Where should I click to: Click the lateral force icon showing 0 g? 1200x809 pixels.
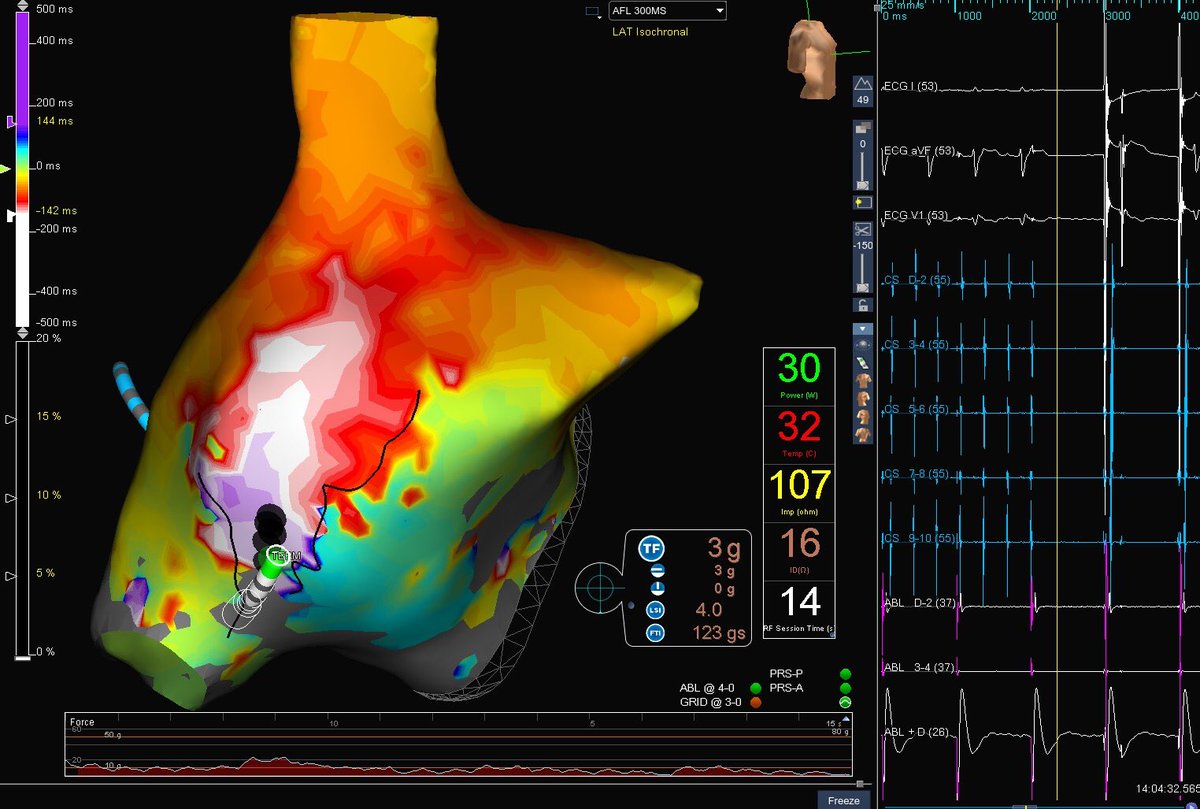(x=657, y=589)
